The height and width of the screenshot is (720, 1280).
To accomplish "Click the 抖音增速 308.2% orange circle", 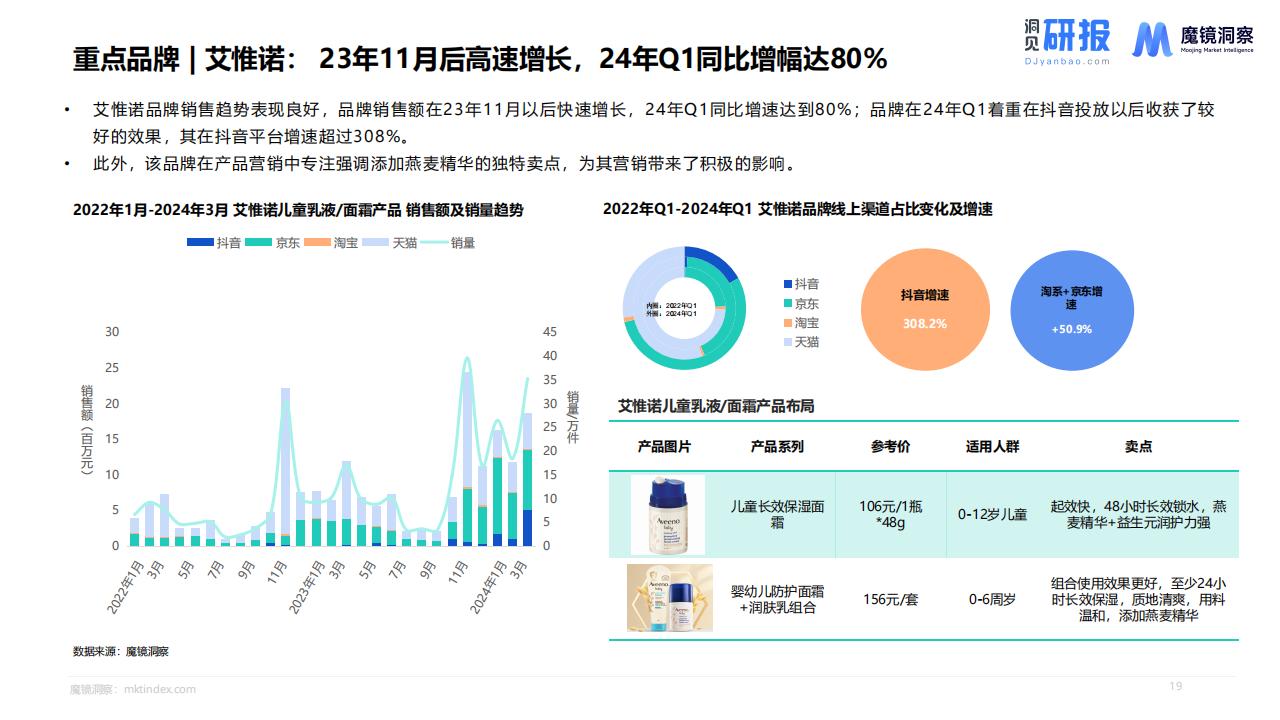I will pyautogui.click(x=924, y=310).
